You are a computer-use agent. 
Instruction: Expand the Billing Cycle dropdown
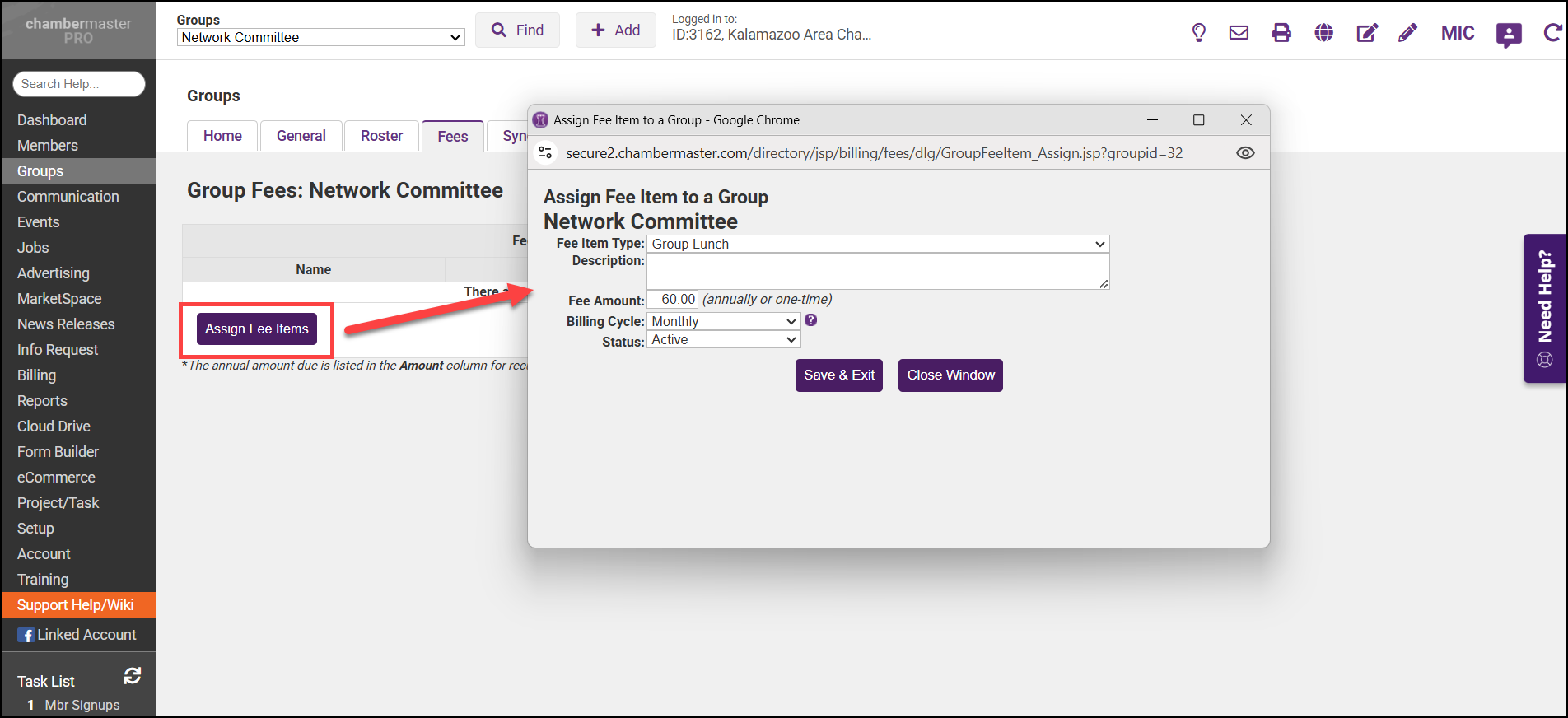723,321
